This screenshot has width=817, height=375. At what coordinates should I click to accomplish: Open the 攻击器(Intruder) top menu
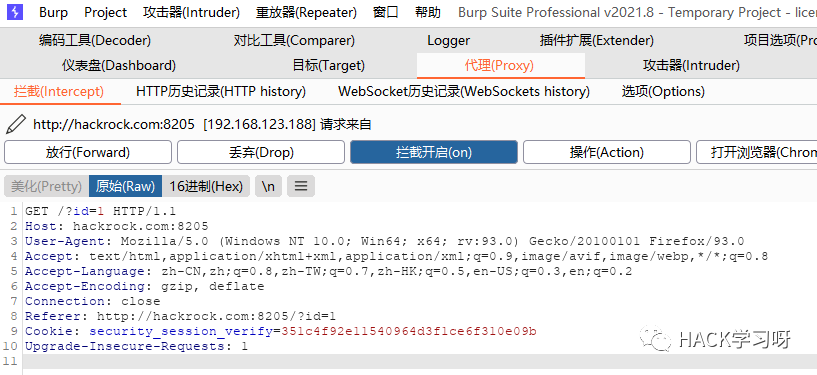[191, 12]
